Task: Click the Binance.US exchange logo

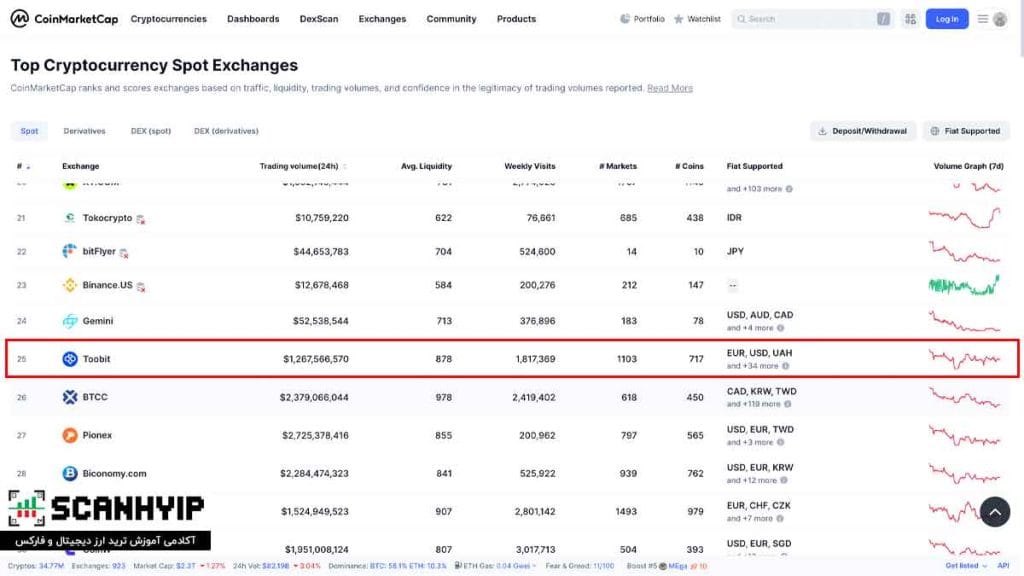Action: [70, 285]
